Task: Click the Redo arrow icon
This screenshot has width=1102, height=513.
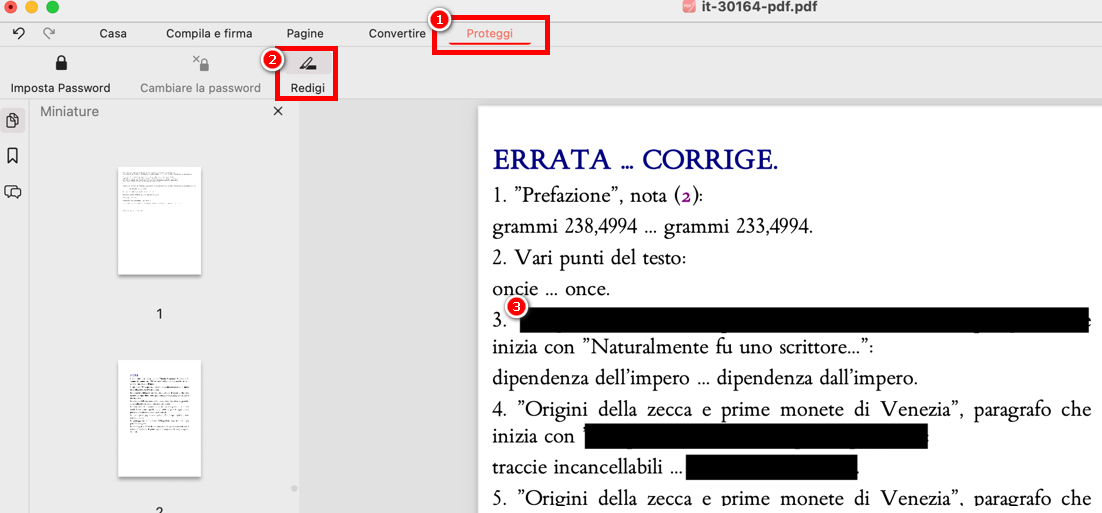Action: (x=49, y=33)
